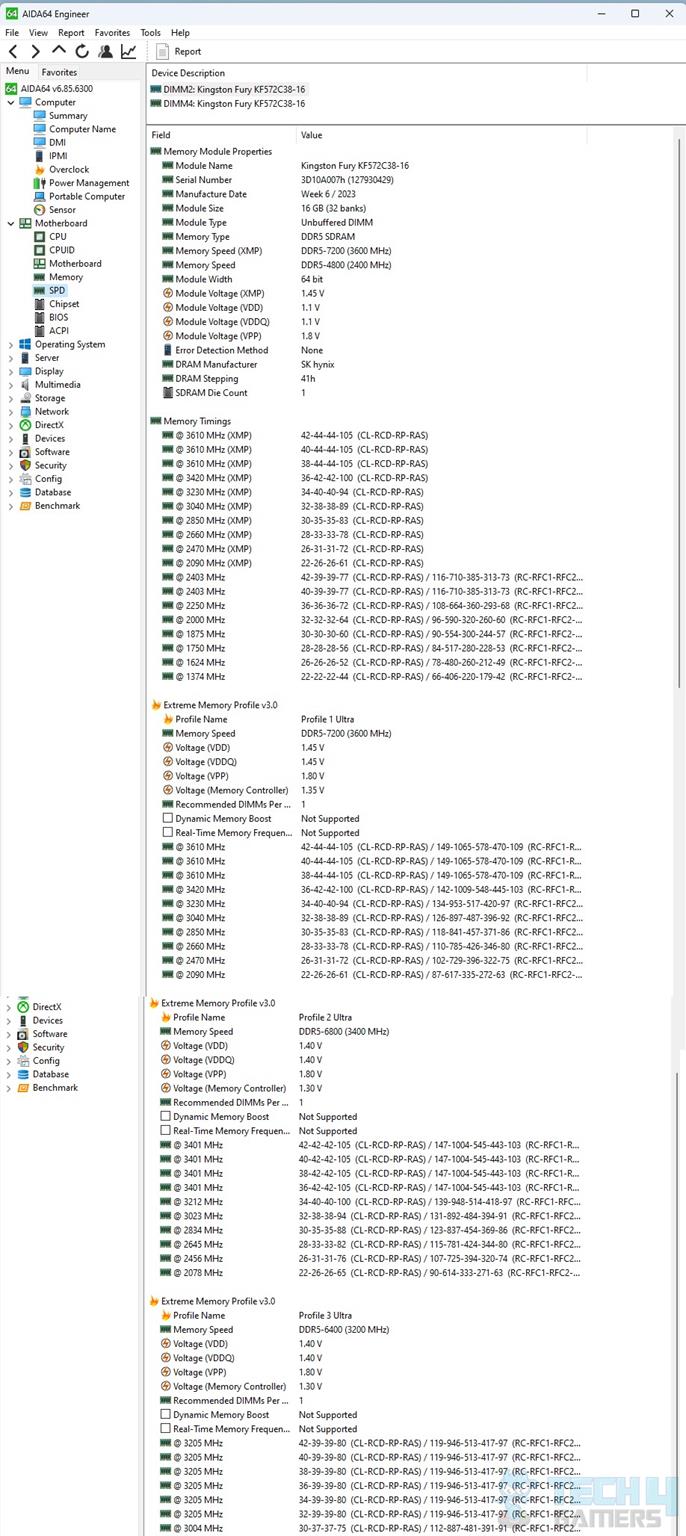Go forward with the right arrow toolbar icon

click(x=36, y=51)
